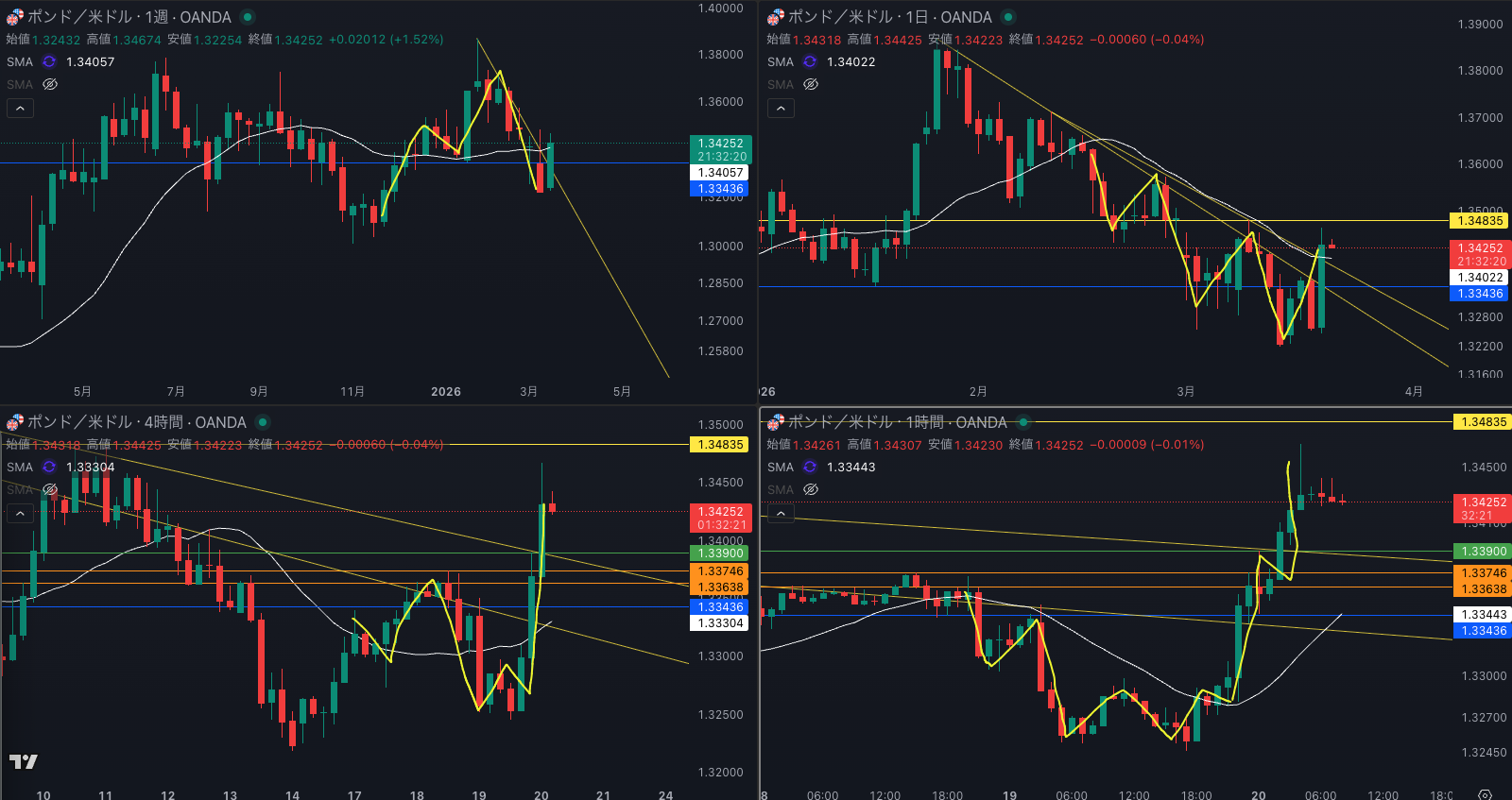Select the ポンド/米ドル 1週 chart title
The image size is (1512, 800).
[129, 17]
